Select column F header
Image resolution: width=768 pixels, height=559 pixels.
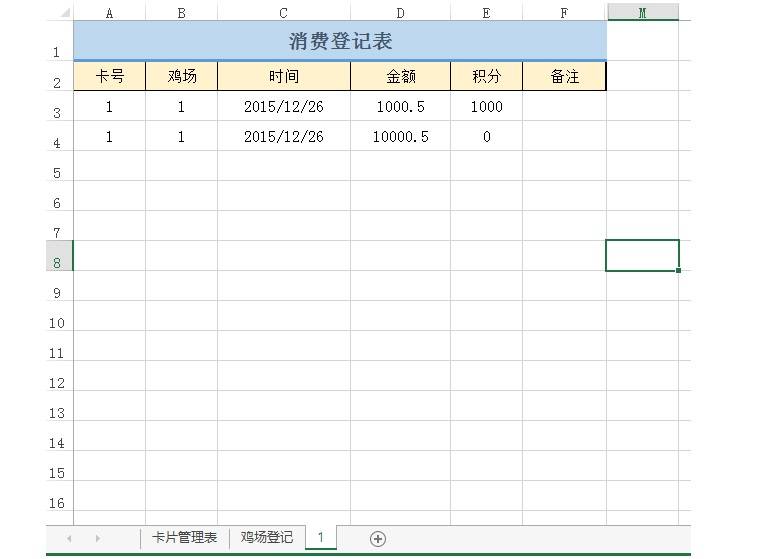[x=564, y=13]
